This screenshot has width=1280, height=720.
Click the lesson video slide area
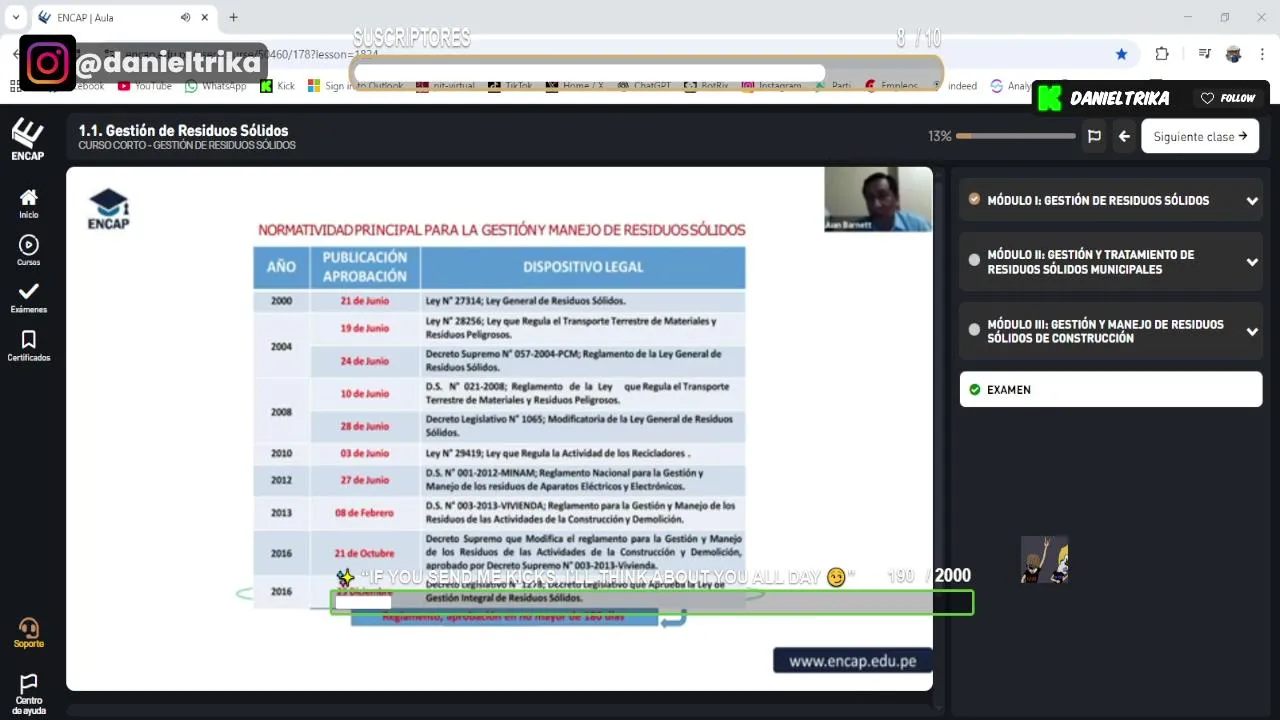pyautogui.click(x=499, y=428)
